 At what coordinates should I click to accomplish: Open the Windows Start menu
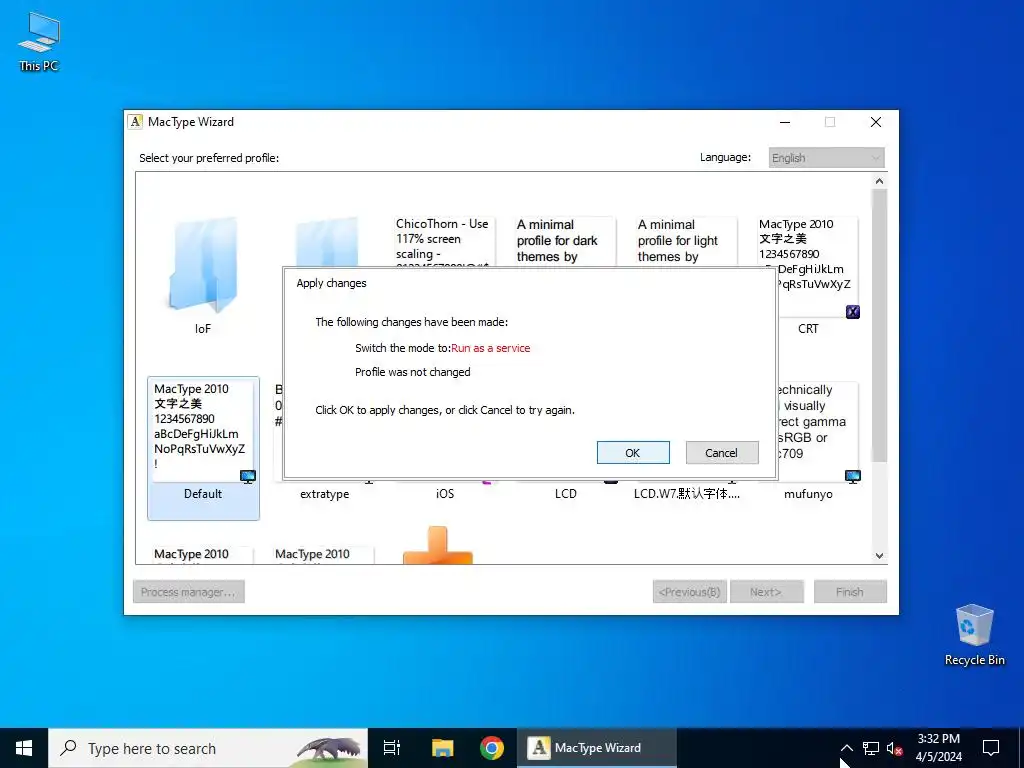tap(24, 748)
